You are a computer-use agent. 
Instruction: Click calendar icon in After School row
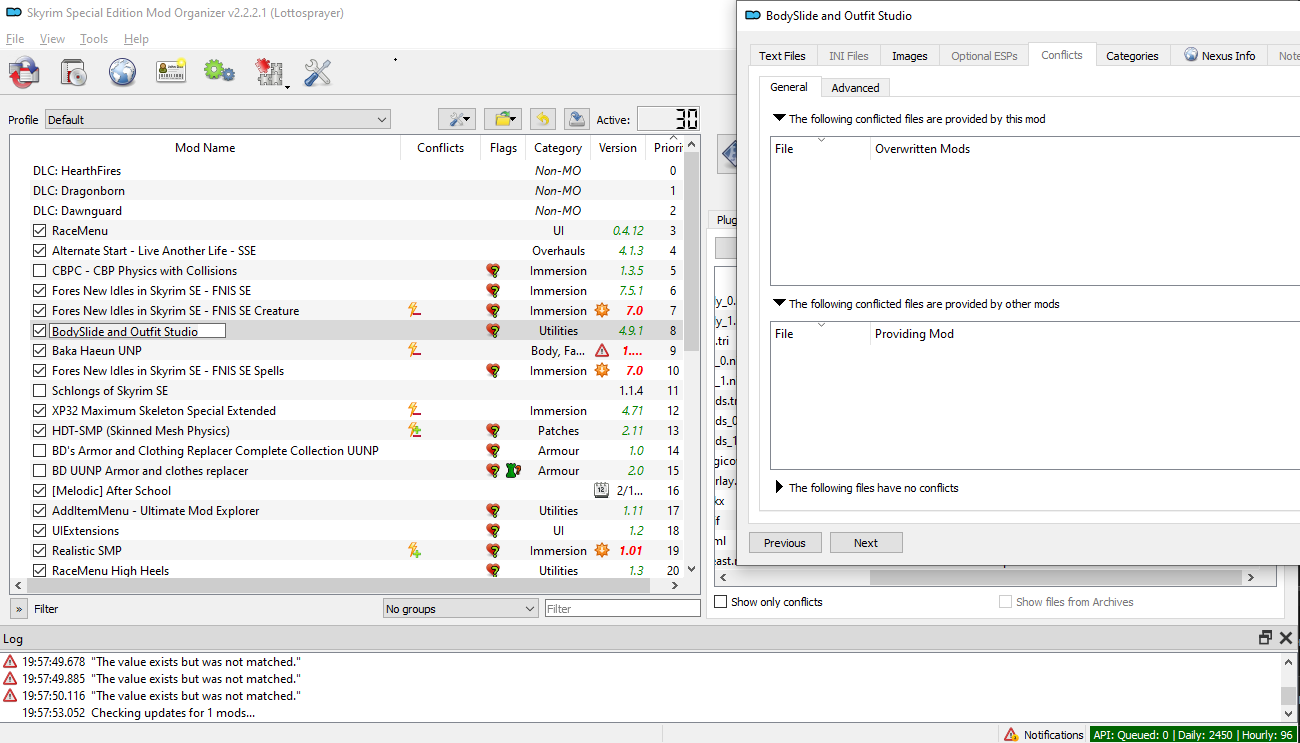click(601, 490)
